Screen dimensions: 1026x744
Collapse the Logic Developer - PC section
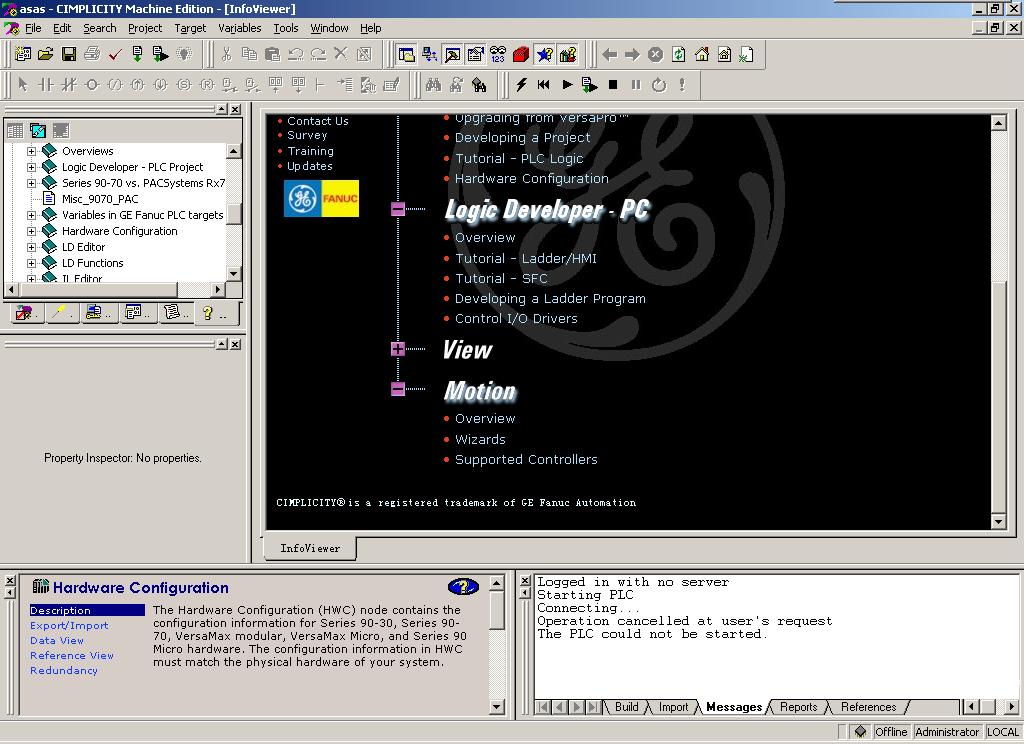click(x=398, y=209)
